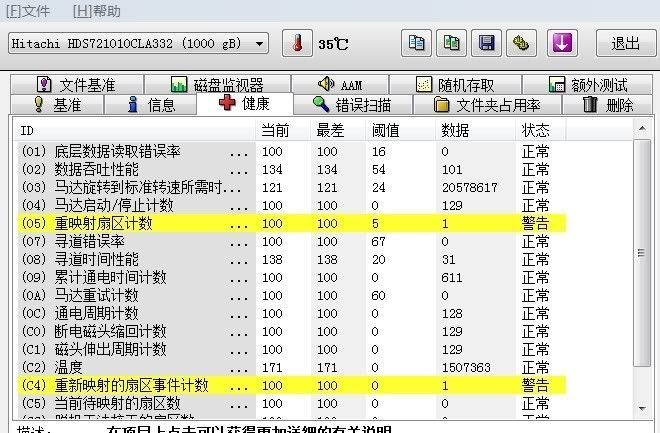Open the 删除 tab

coord(607,104)
